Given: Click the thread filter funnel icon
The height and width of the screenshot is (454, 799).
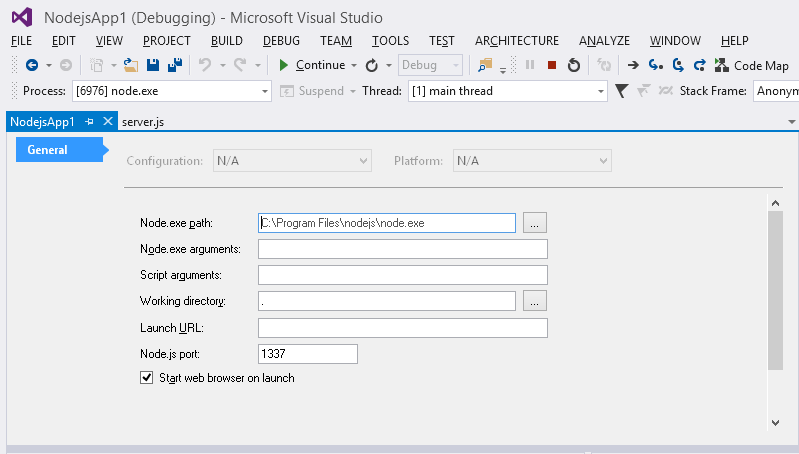Looking at the screenshot, I should pyautogui.click(x=621, y=91).
